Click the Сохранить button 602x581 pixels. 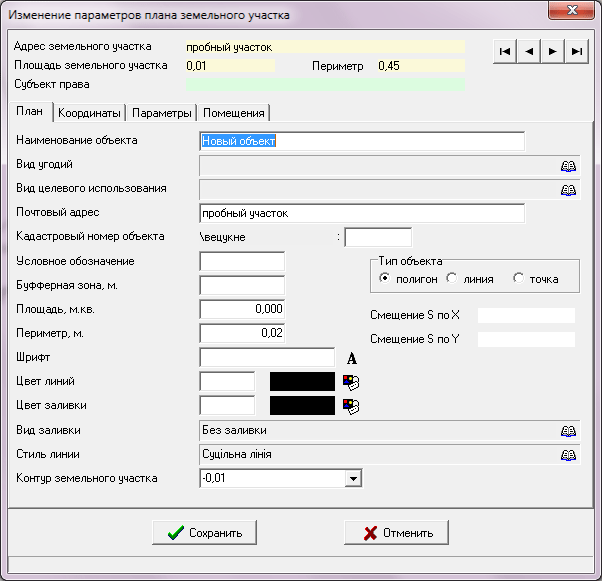click(x=204, y=532)
